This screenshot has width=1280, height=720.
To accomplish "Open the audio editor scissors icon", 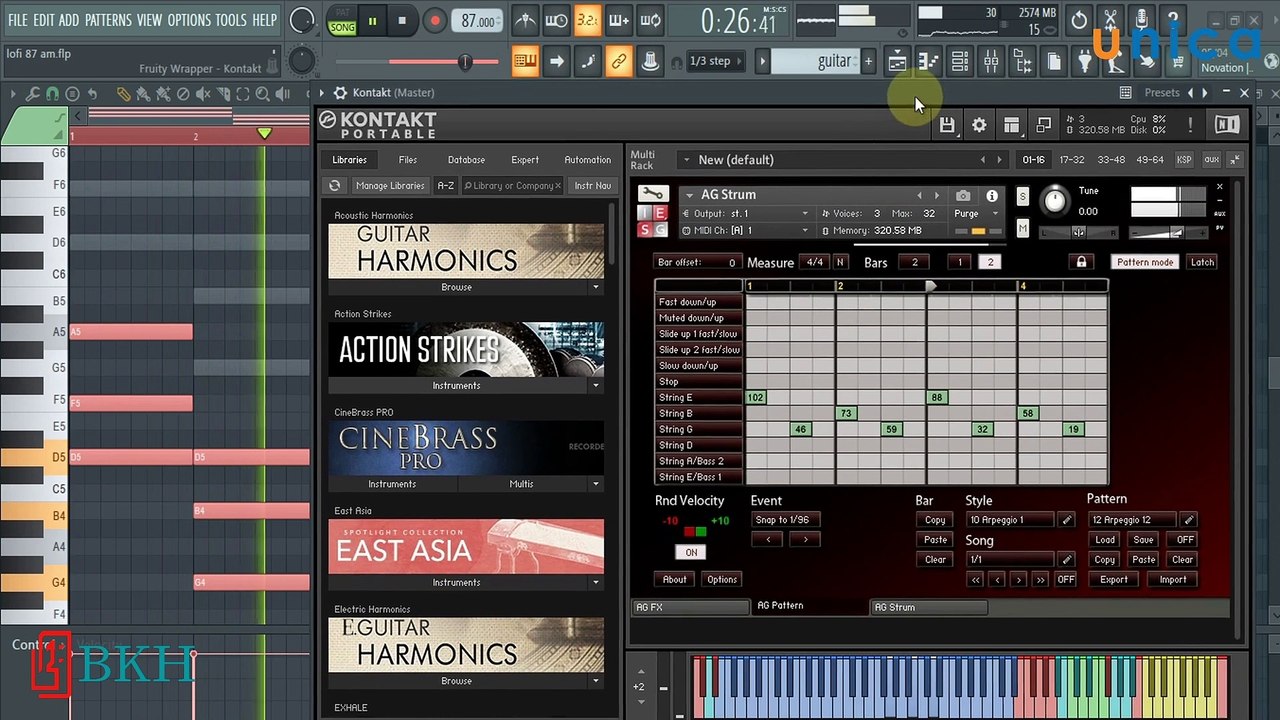I will point(1110,20).
